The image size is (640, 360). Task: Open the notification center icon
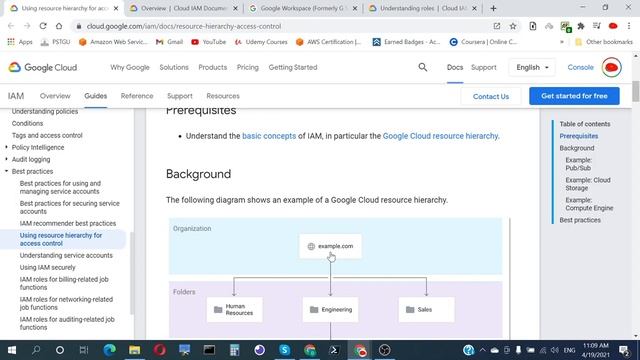pyautogui.click(x=624, y=350)
